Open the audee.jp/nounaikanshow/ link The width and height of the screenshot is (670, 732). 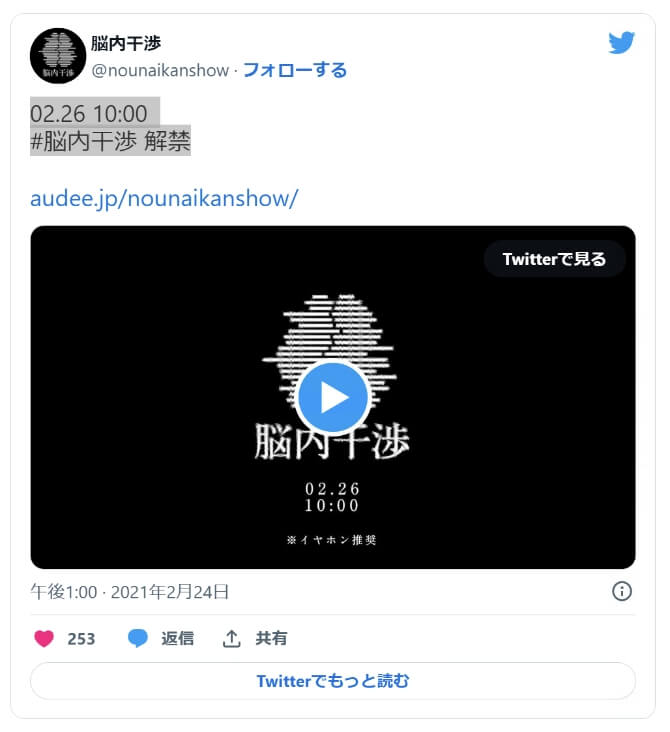pyautogui.click(x=164, y=198)
